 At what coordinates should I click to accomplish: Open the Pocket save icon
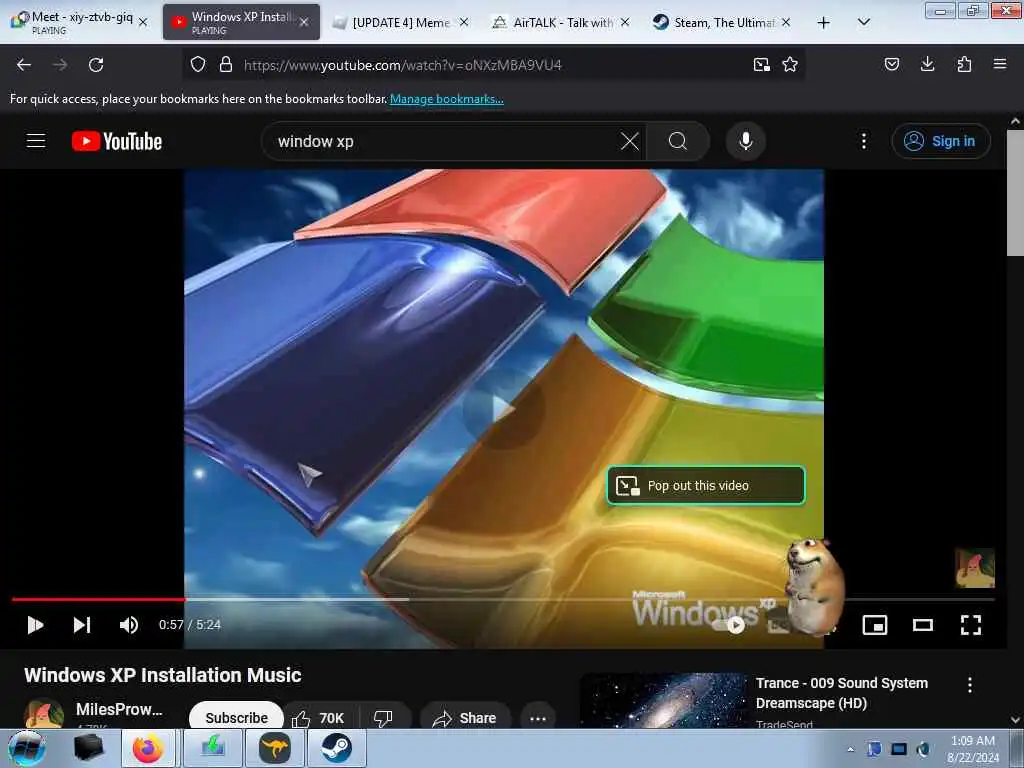tap(891, 64)
